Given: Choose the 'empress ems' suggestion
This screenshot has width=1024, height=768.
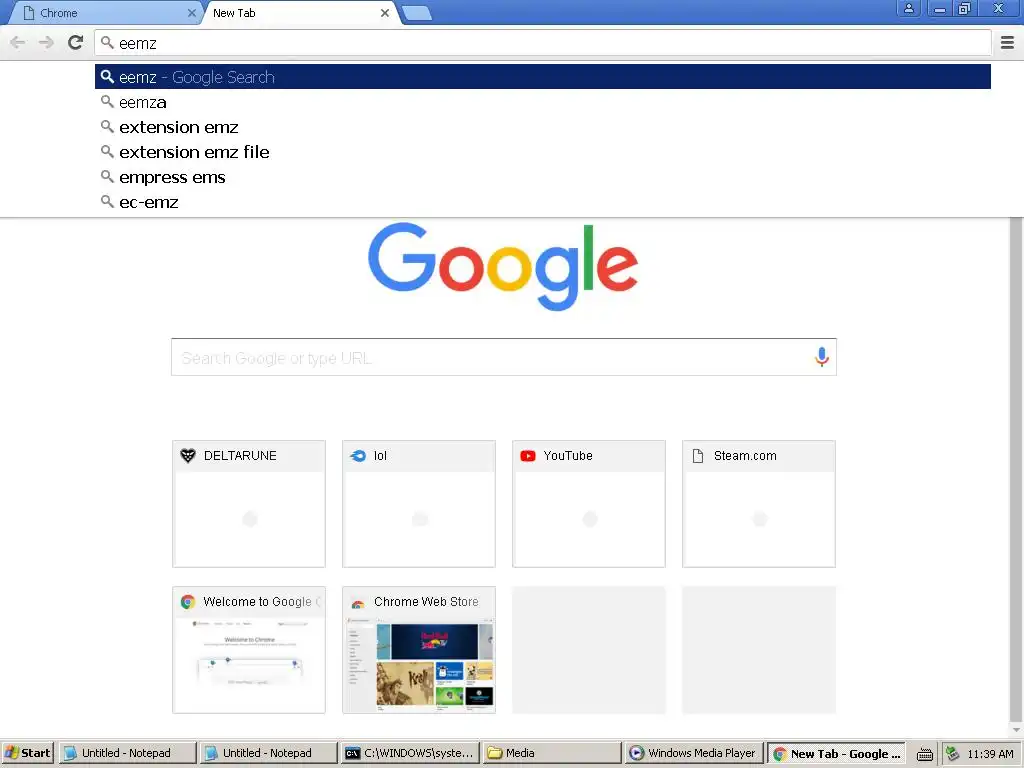Looking at the screenshot, I should point(543,178).
